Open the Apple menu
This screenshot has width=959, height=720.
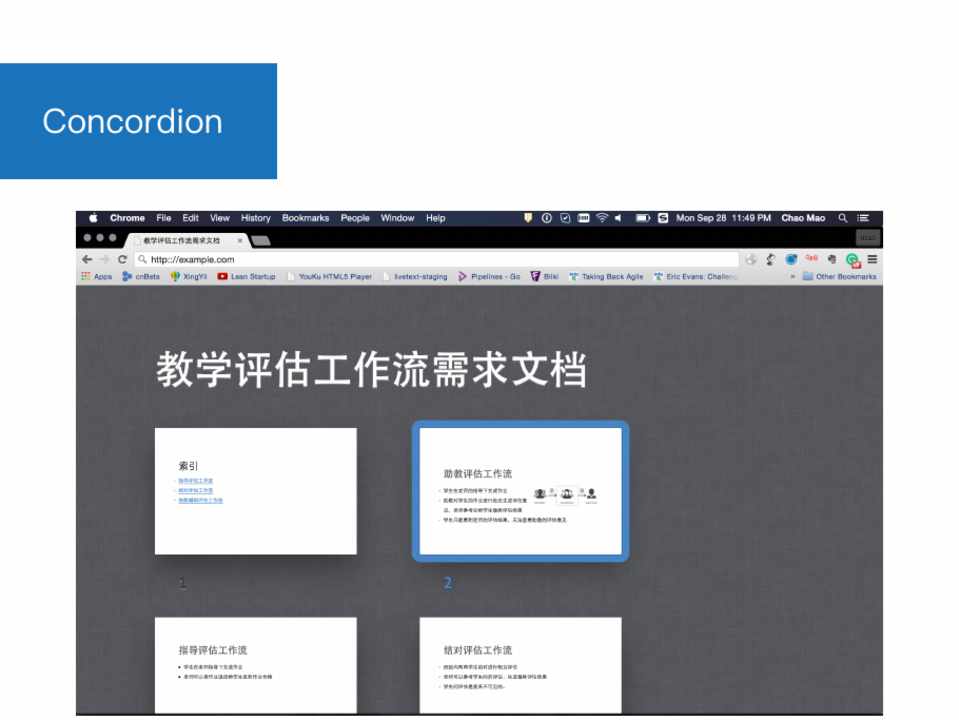pyautogui.click(x=93, y=218)
